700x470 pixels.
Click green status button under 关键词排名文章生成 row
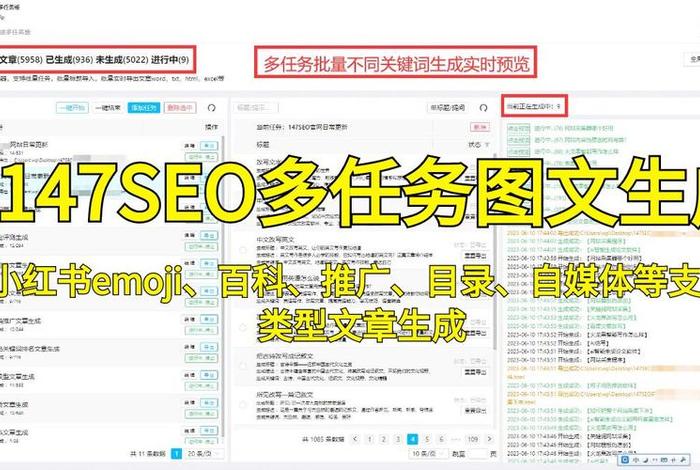pos(201,358)
